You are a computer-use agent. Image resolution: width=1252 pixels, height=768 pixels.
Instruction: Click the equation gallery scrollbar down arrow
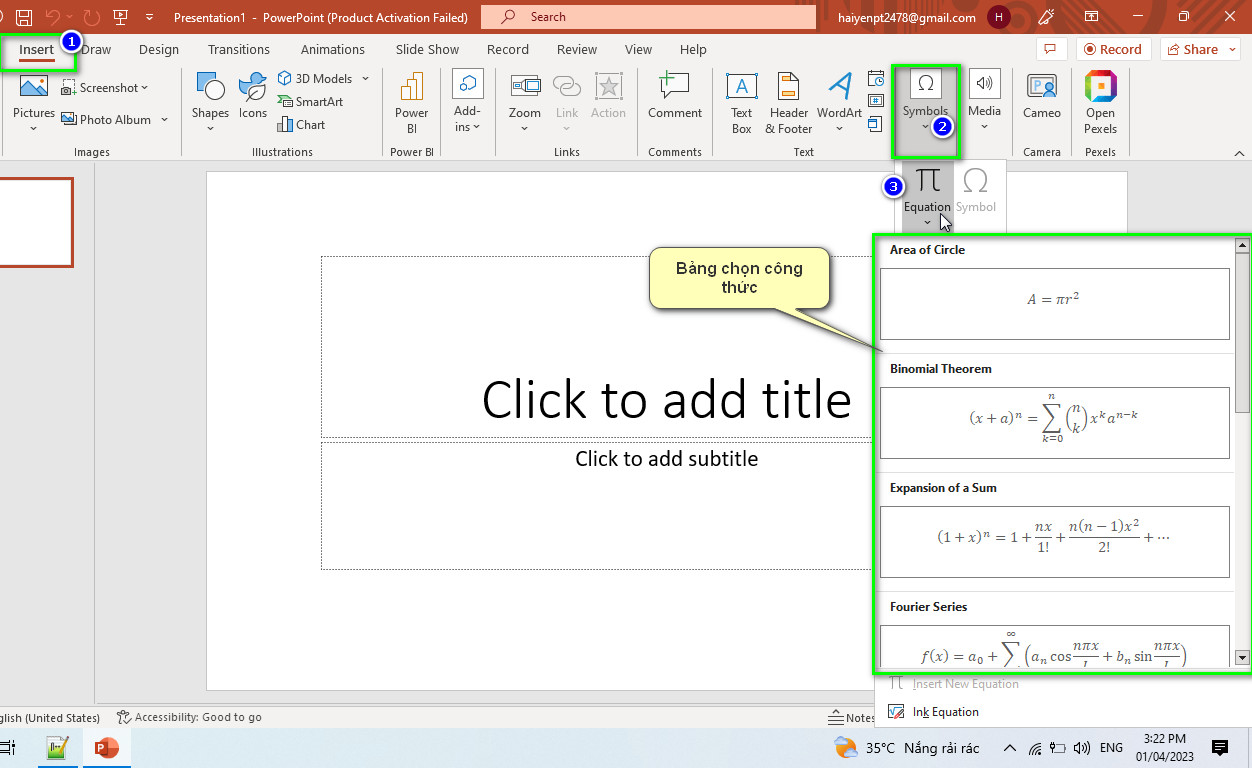1243,657
